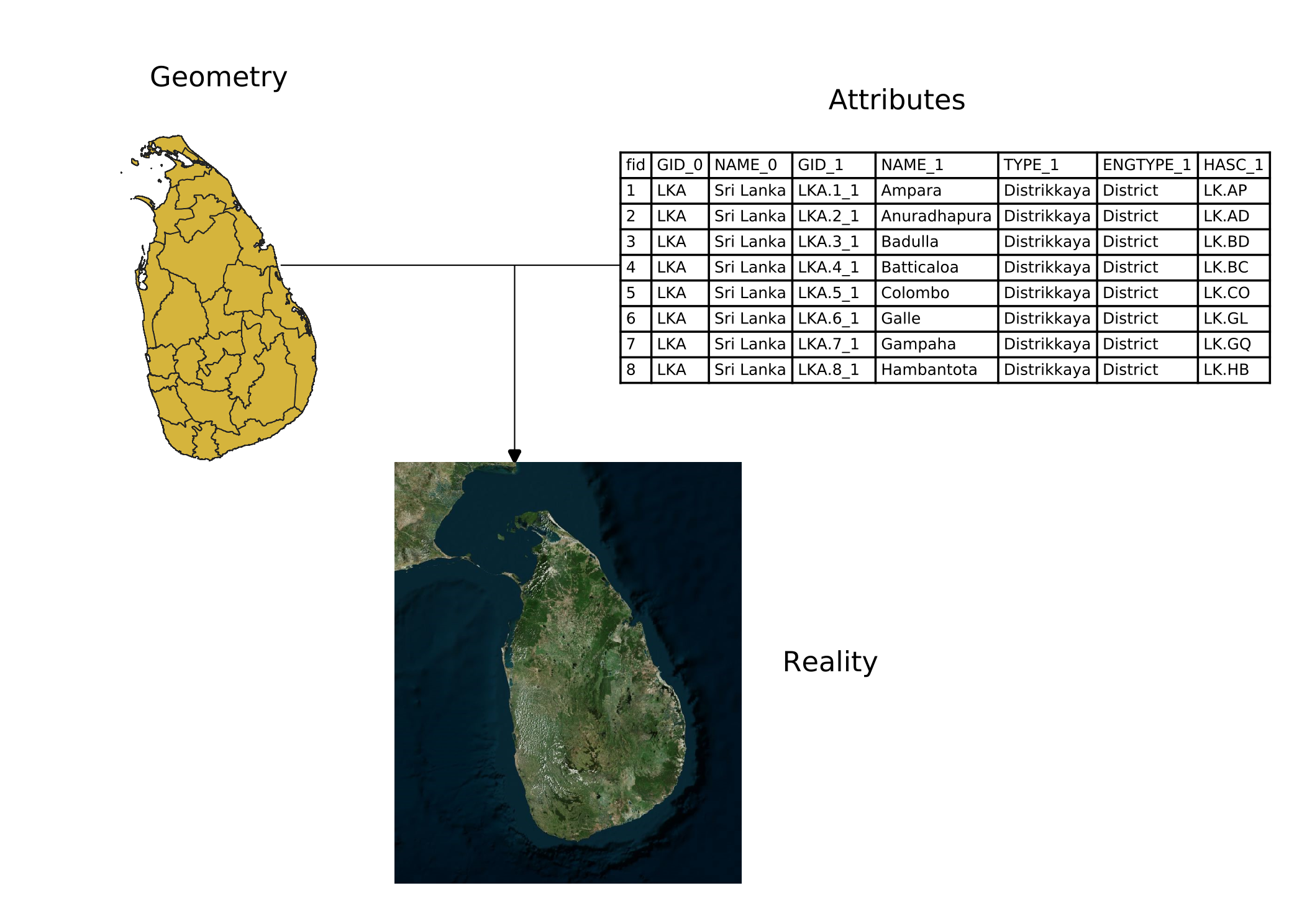Click the LK.AD code cell
Viewport: 1307px width, 924px height.
[1234, 216]
